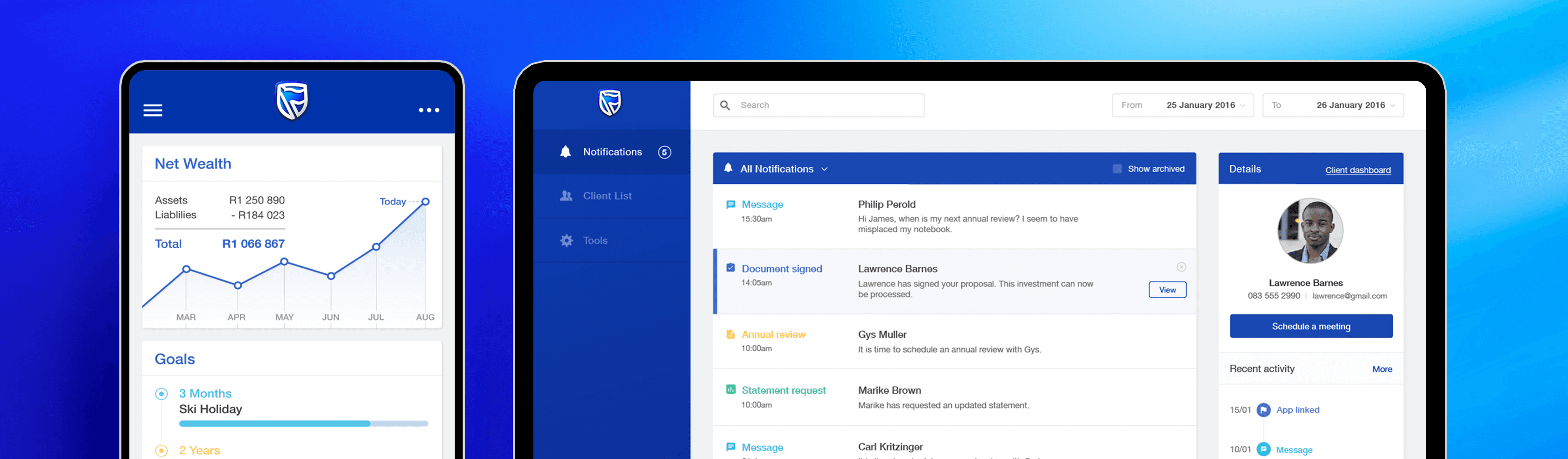Click the magnifier icon in the search box
1568x459 pixels.
pos(725,105)
